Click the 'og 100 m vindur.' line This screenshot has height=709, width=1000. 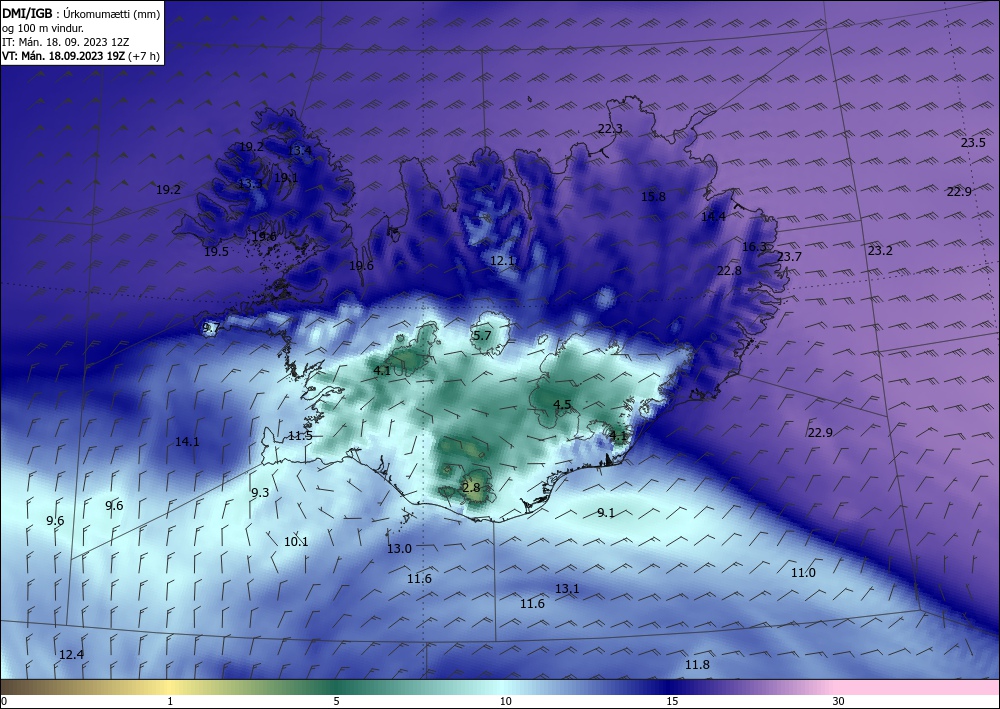[x=43, y=28]
